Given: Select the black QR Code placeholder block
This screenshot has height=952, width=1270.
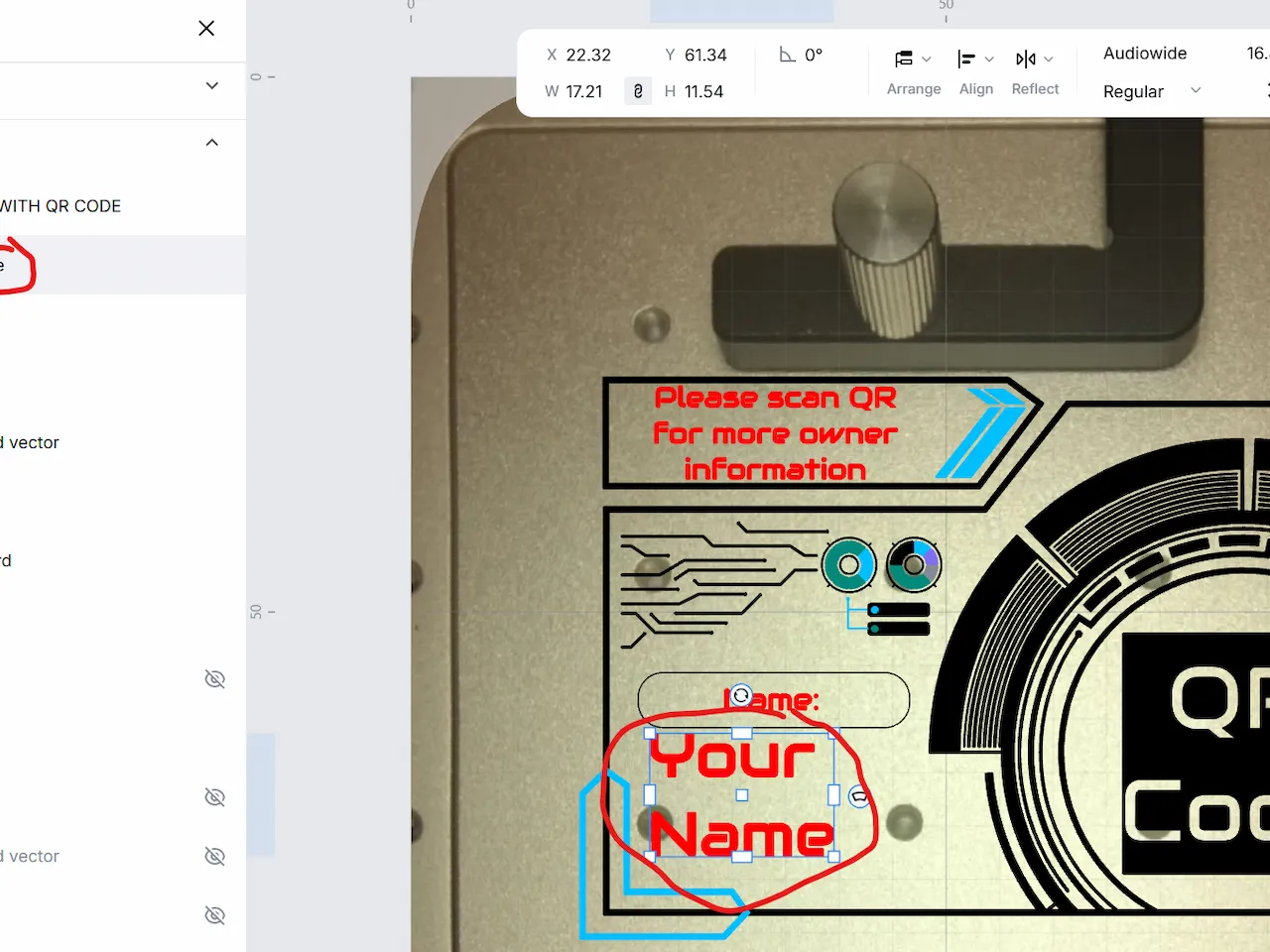Looking at the screenshot, I should click(x=1196, y=754).
